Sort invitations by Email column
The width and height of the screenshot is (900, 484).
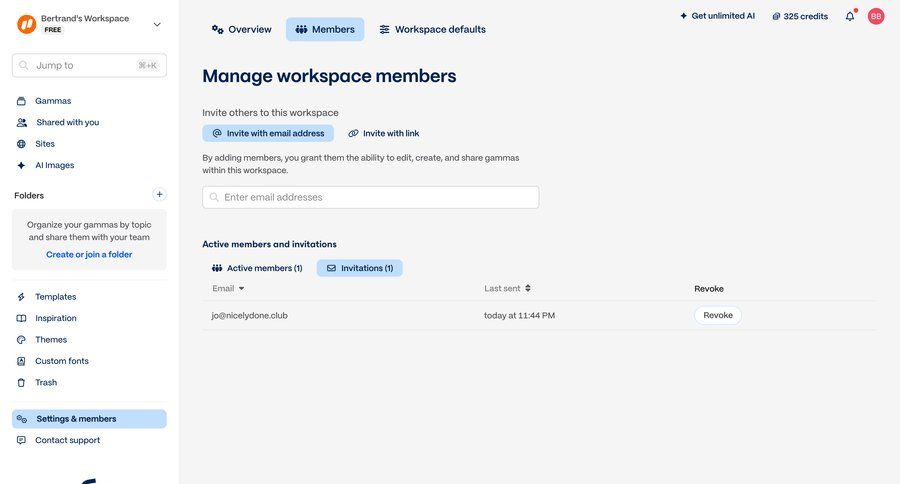228,289
